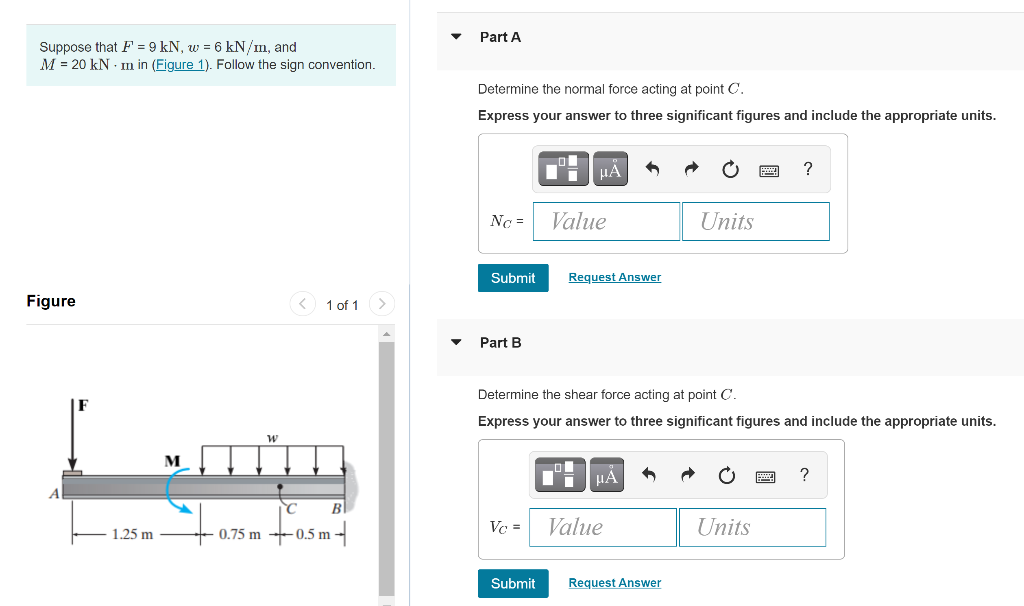Collapse the Part A section

[x=456, y=36]
